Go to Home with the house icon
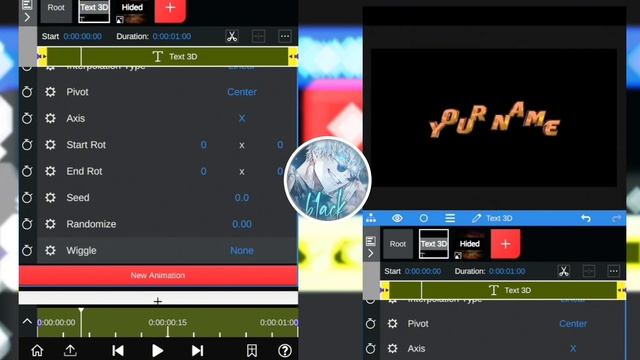 tap(37, 350)
